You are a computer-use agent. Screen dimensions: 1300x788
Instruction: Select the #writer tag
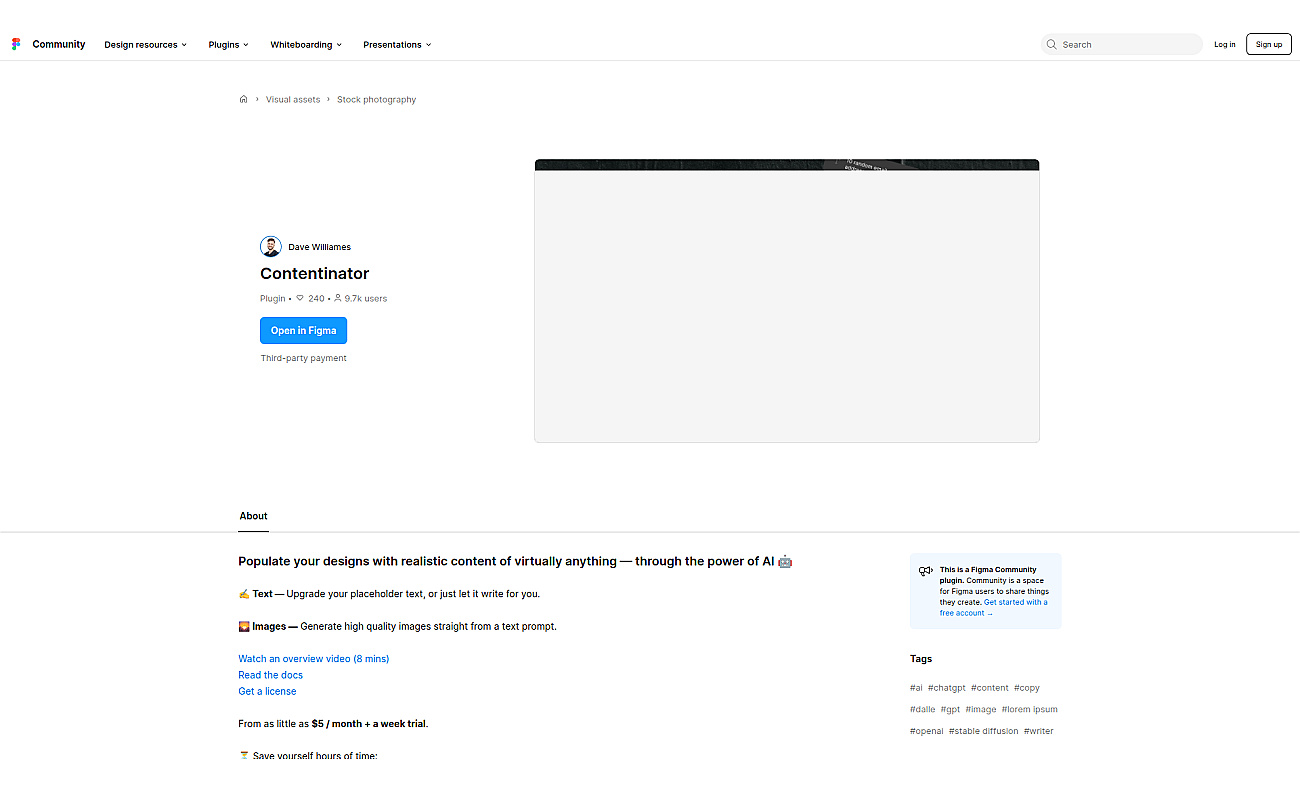coord(1039,731)
